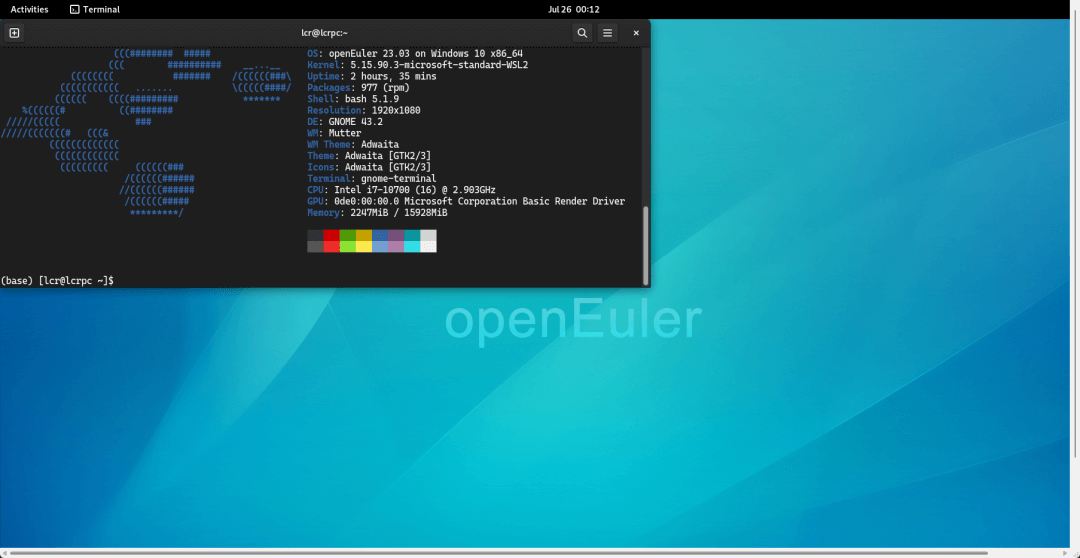The height and width of the screenshot is (558, 1080).
Task: Click the search magnifier icon in terminal header
Action: pyautogui.click(x=582, y=32)
